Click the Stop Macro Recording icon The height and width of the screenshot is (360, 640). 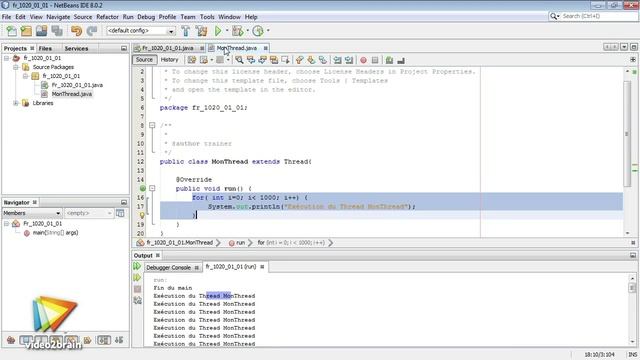(375, 60)
